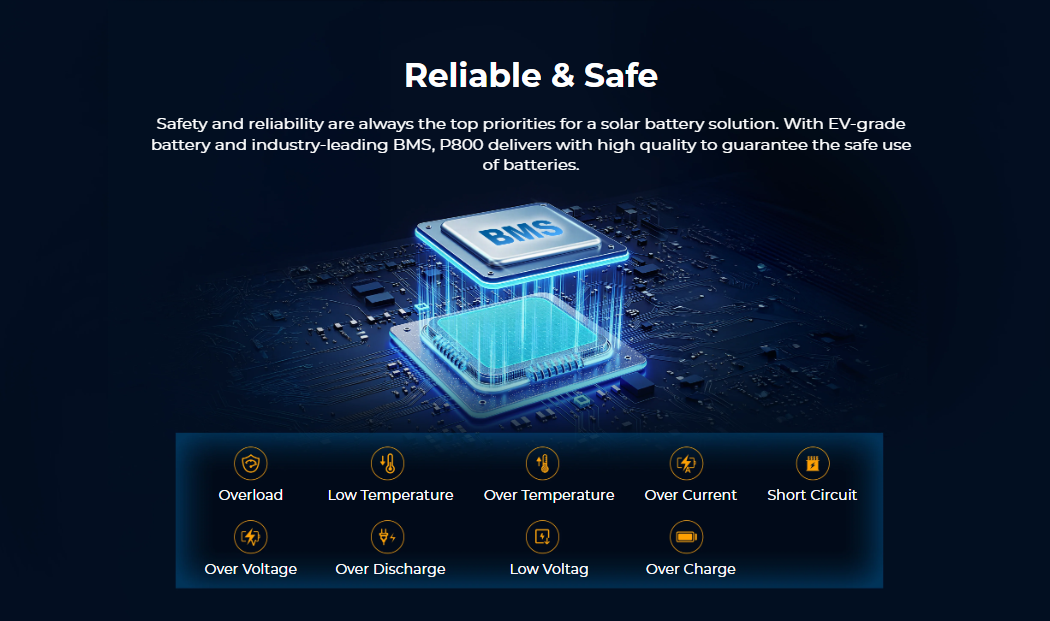The width and height of the screenshot is (1050, 621).
Task: Click the Over Current lightning icon
Action: (686, 463)
